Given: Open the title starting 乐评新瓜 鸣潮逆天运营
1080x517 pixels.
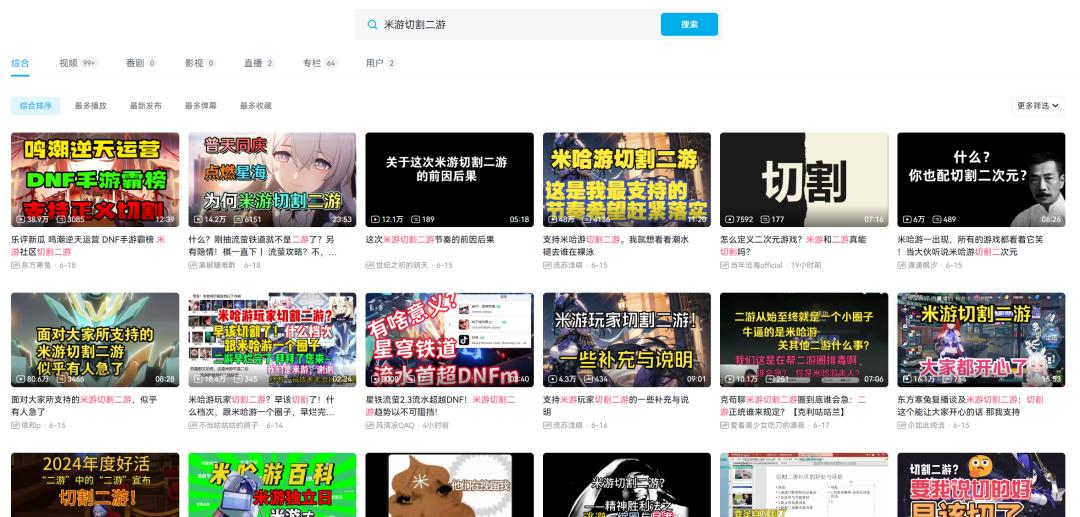Looking at the screenshot, I should (89, 246).
